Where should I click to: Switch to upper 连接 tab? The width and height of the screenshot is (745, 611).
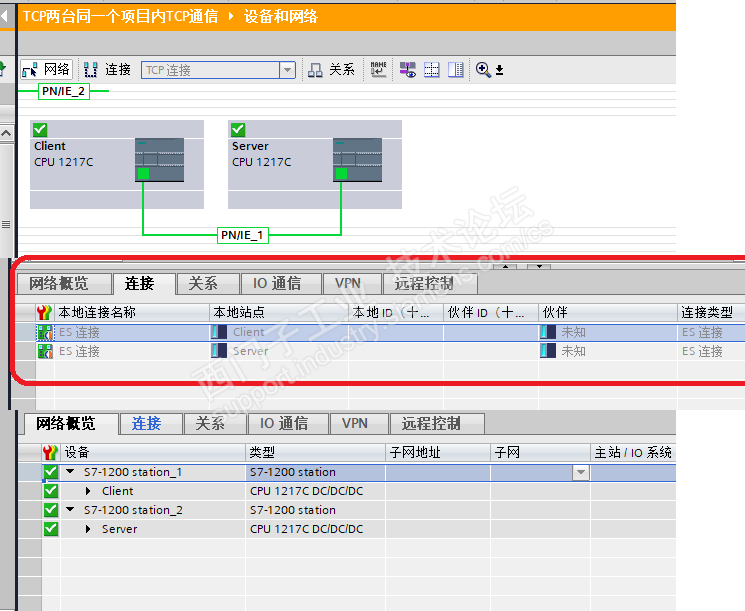(x=143, y=284)
